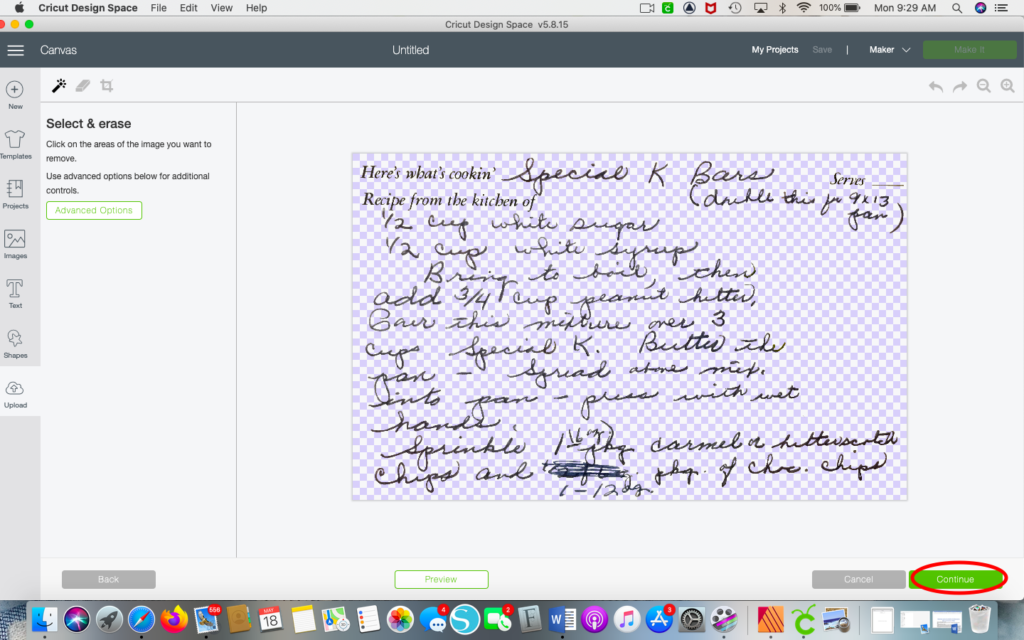
Task: Click the Back button
Action: click(108, 579)
